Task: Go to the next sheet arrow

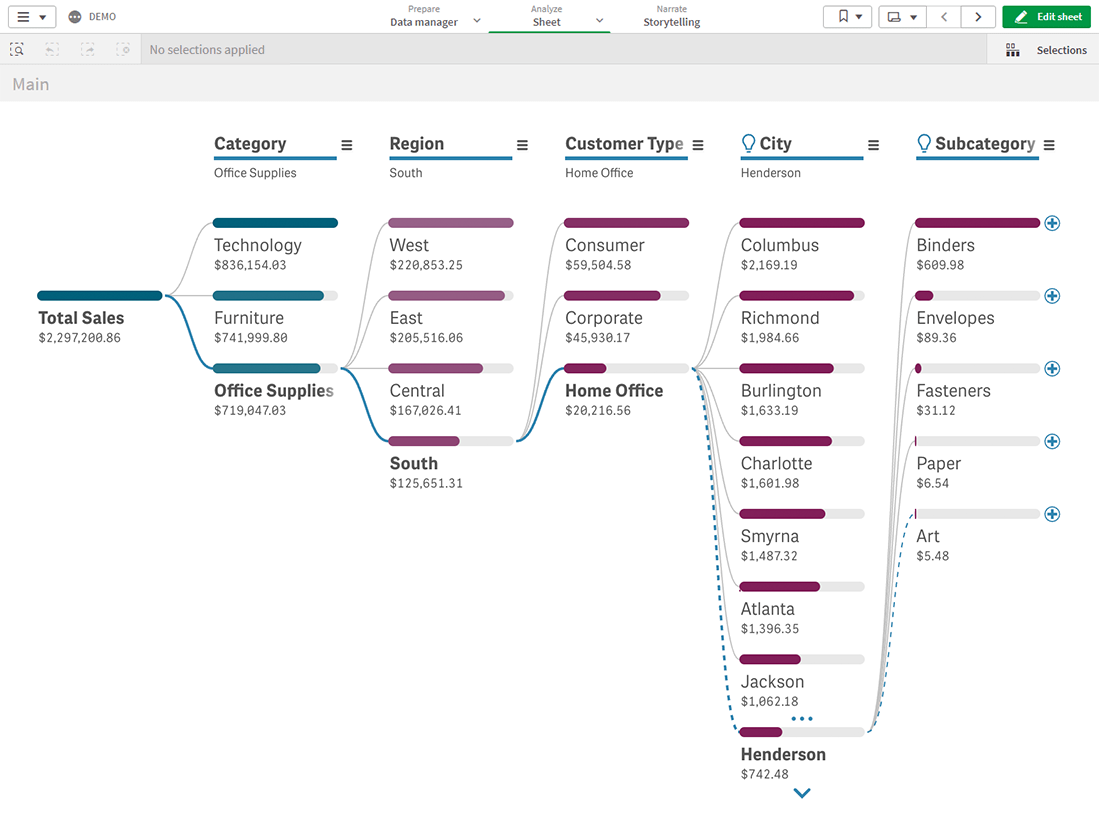Action: point(978,17)
